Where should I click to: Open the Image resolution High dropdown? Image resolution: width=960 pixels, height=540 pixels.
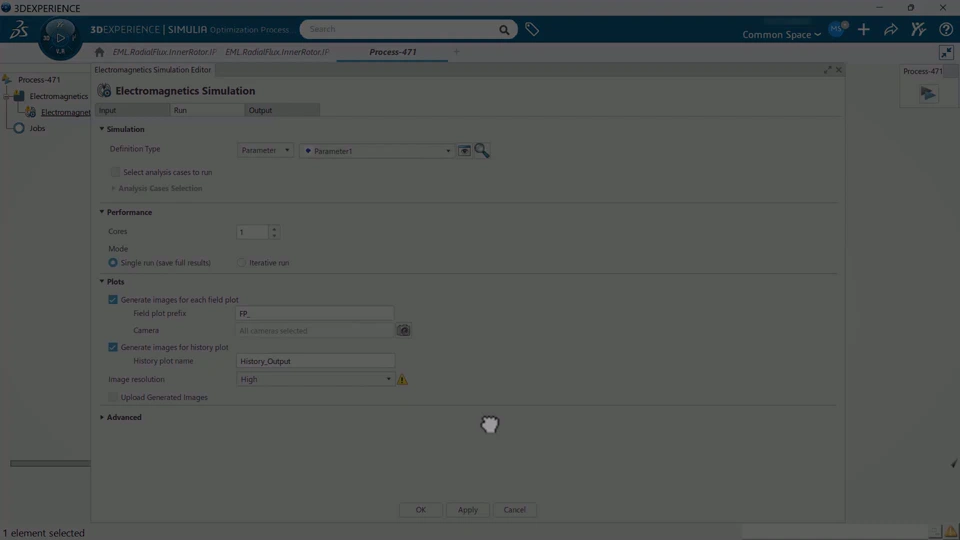click(x=315, y=380)
